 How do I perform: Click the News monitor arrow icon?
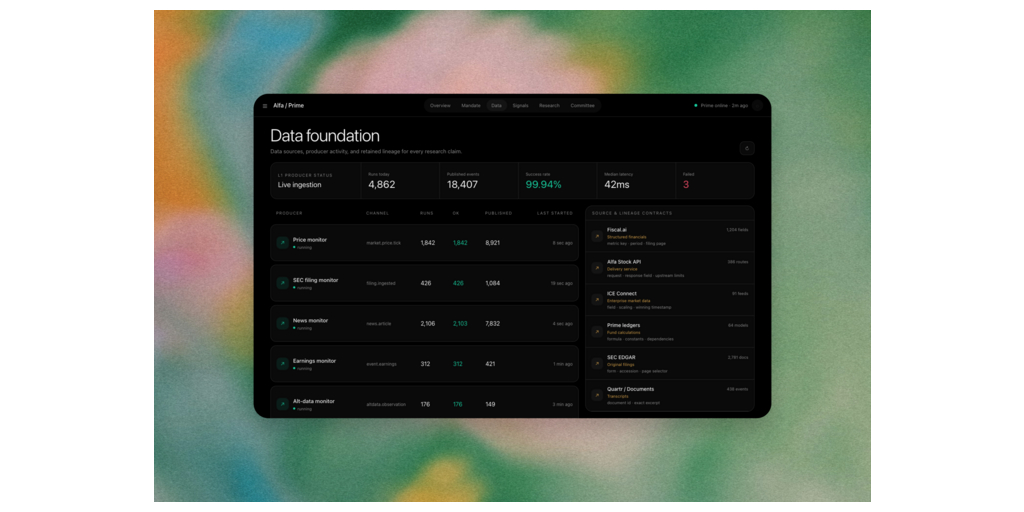pos(283,324)
